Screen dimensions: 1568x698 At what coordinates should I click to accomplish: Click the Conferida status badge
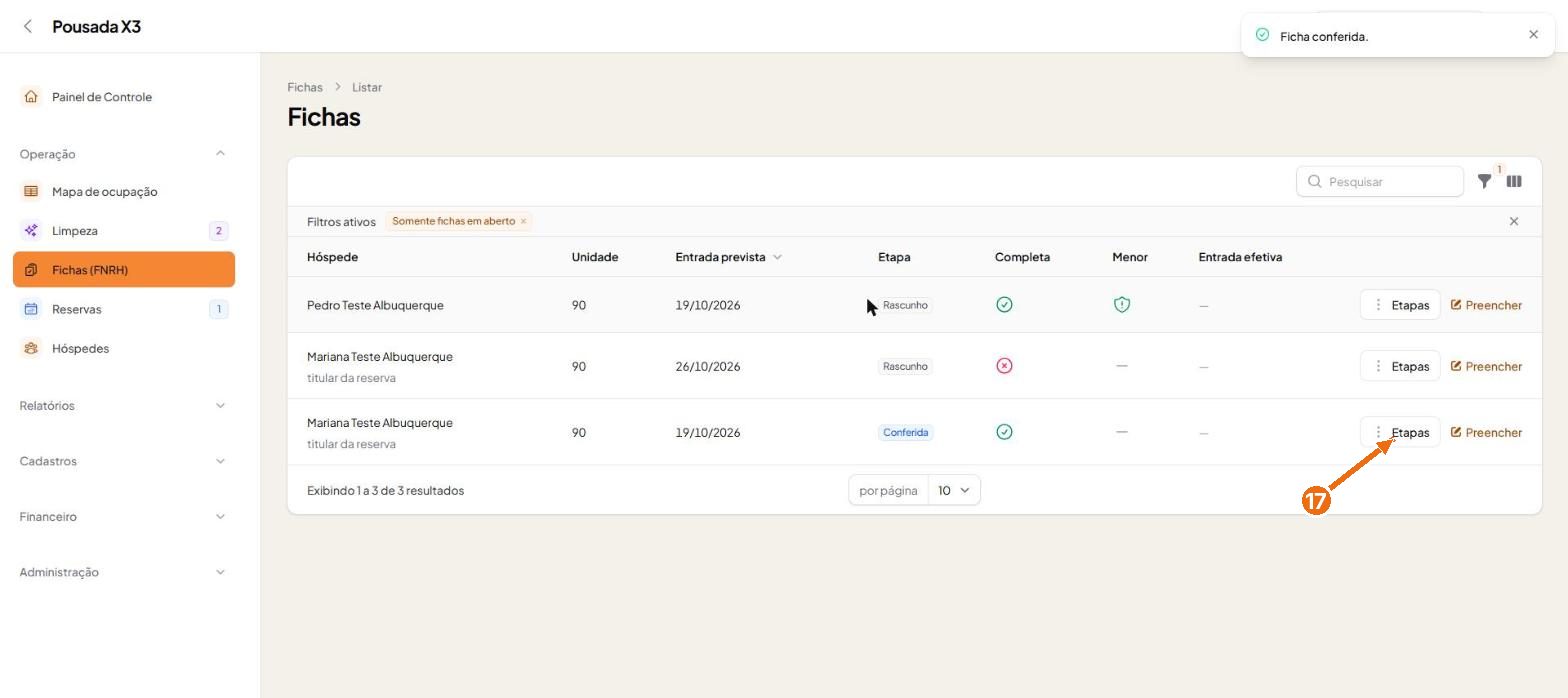point(905,432)
